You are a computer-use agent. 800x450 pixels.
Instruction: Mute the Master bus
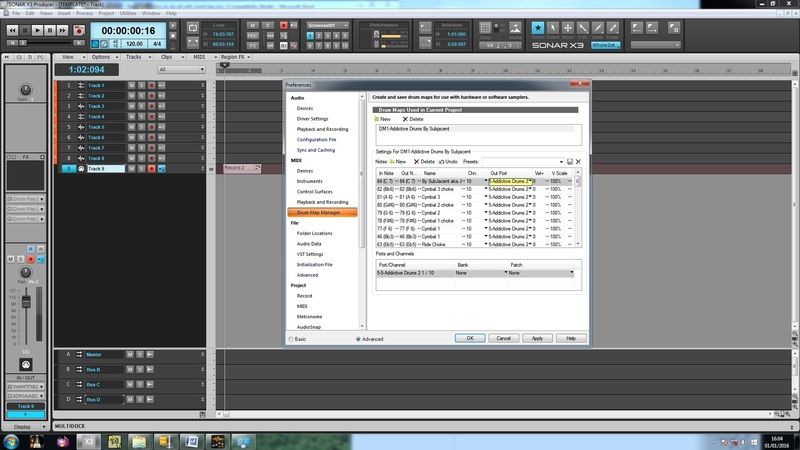(131, 354)
